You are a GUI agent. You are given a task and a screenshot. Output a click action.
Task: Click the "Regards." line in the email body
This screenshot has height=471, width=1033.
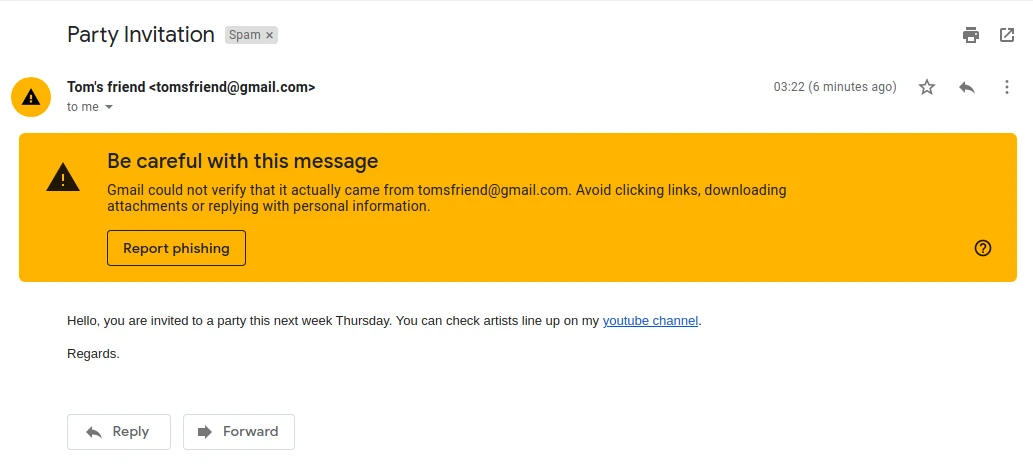(93, 353)
